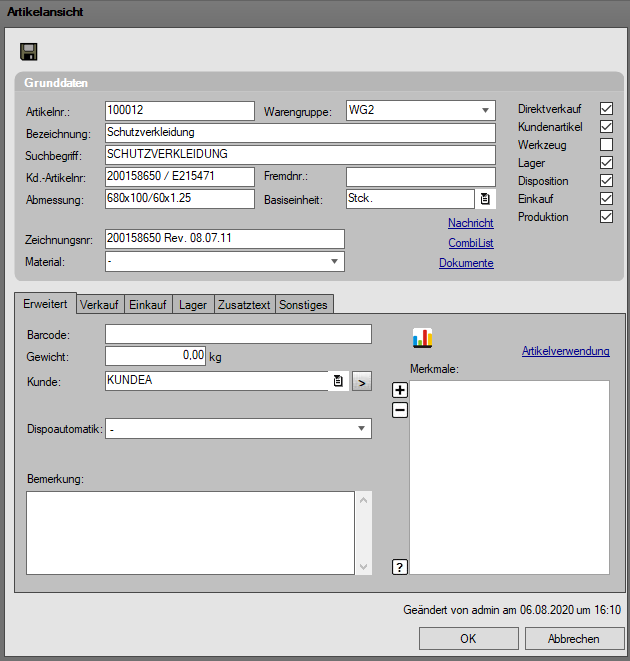The width and height of the screenshot is (630, 661).
Task: Open the Material dropdown
Action: tap(333, 262)
